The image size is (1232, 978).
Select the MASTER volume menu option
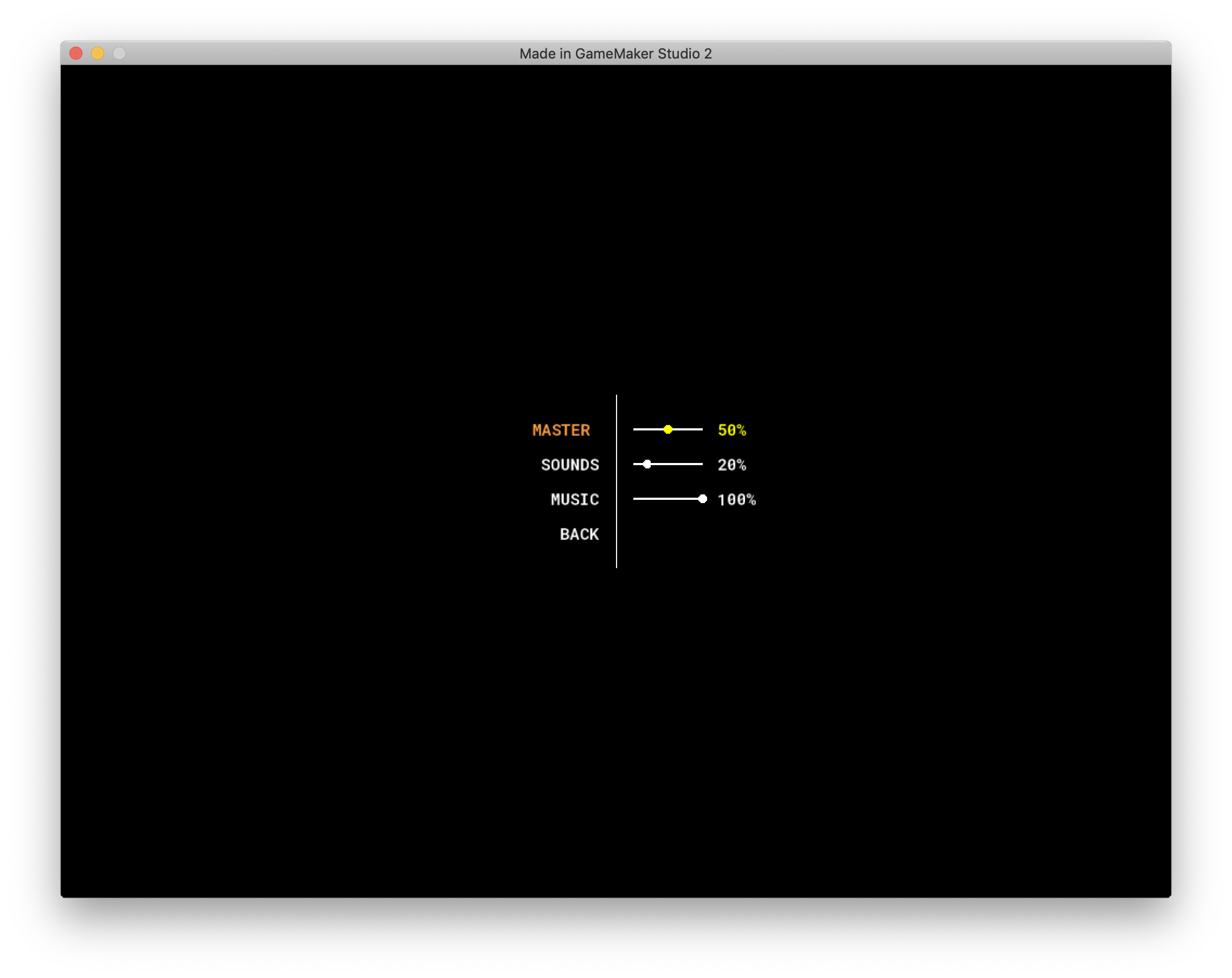pos(561,430)
